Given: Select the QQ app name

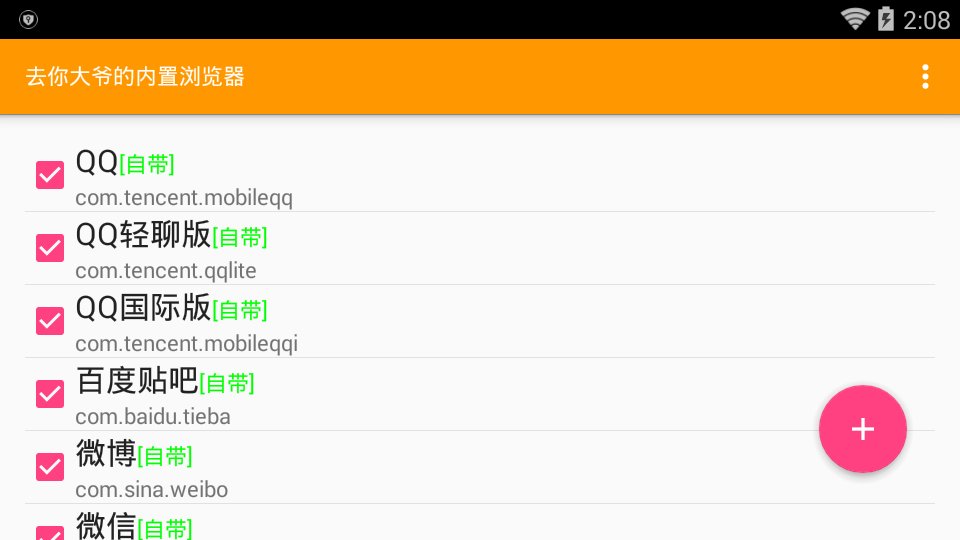Looking at the screenshot, I should [x=97, y=162].
